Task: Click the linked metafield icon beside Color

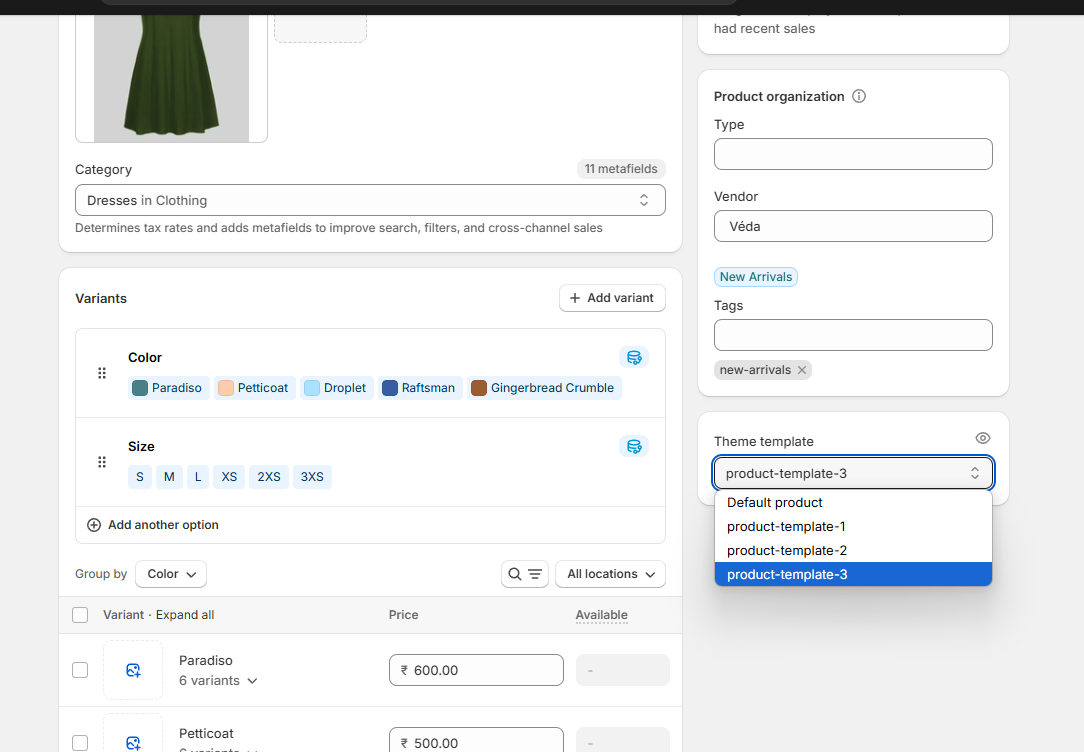Action: point(634,357)
